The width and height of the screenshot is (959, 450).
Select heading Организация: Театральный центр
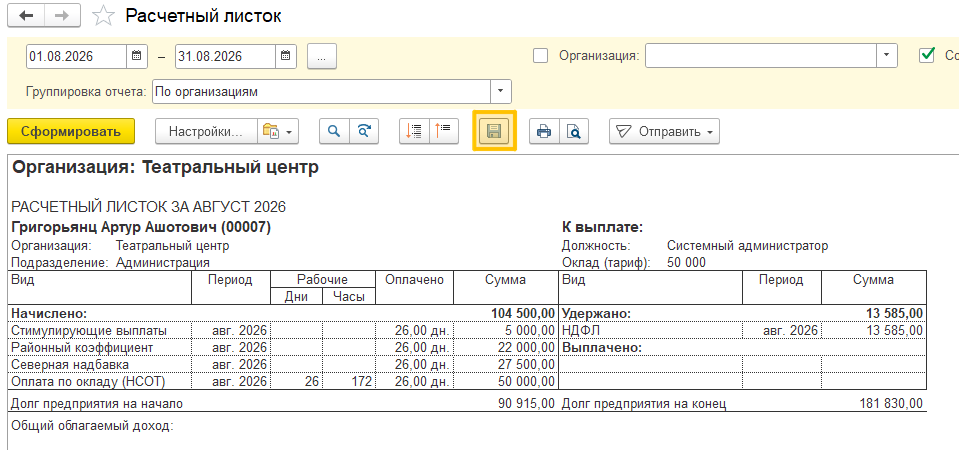165,168
